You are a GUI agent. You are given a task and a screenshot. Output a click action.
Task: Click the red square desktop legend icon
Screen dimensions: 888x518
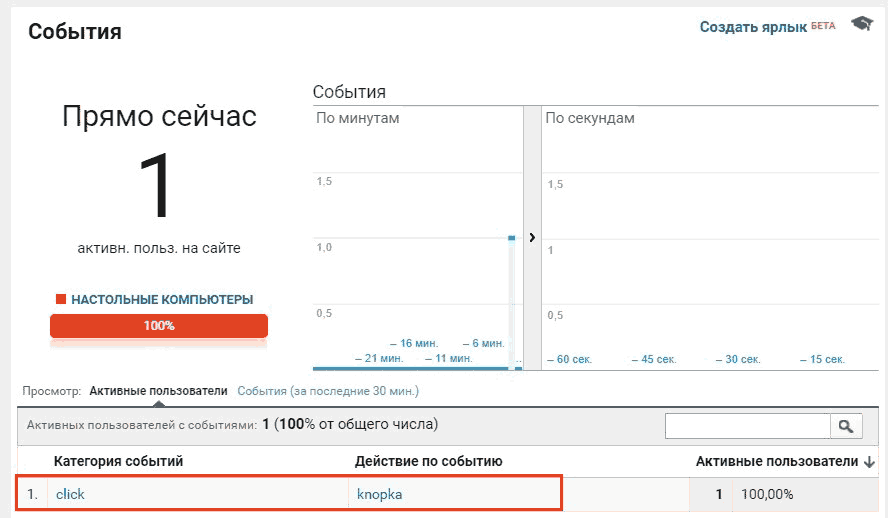tap(61, 299)
